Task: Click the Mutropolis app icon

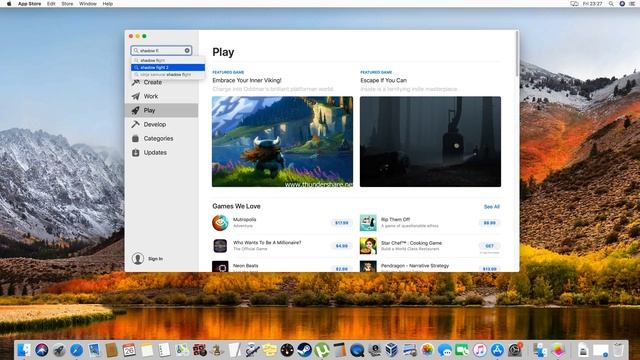Action: [220, 223]
